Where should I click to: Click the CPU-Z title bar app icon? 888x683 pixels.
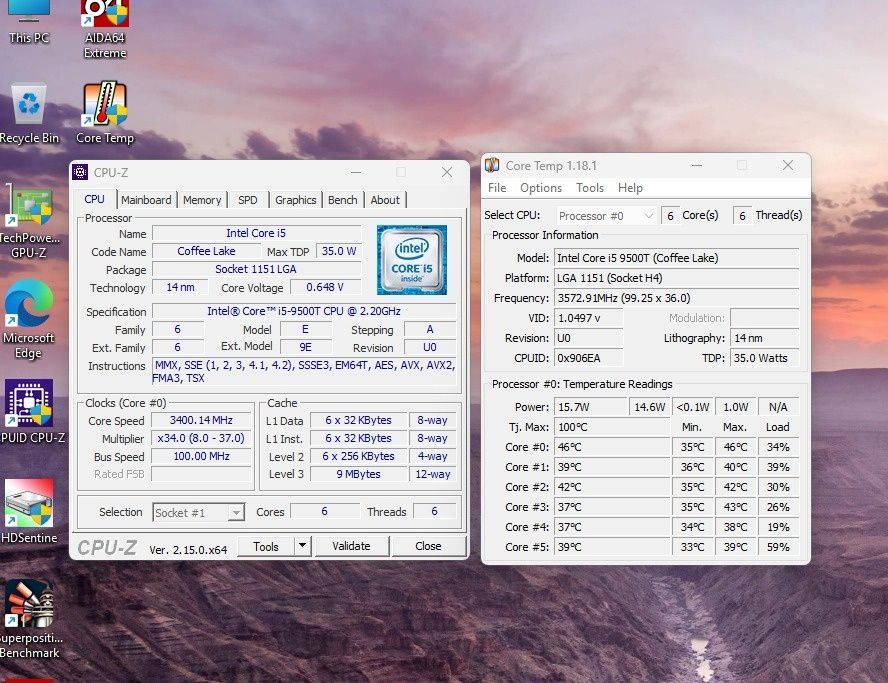[80, 172]
